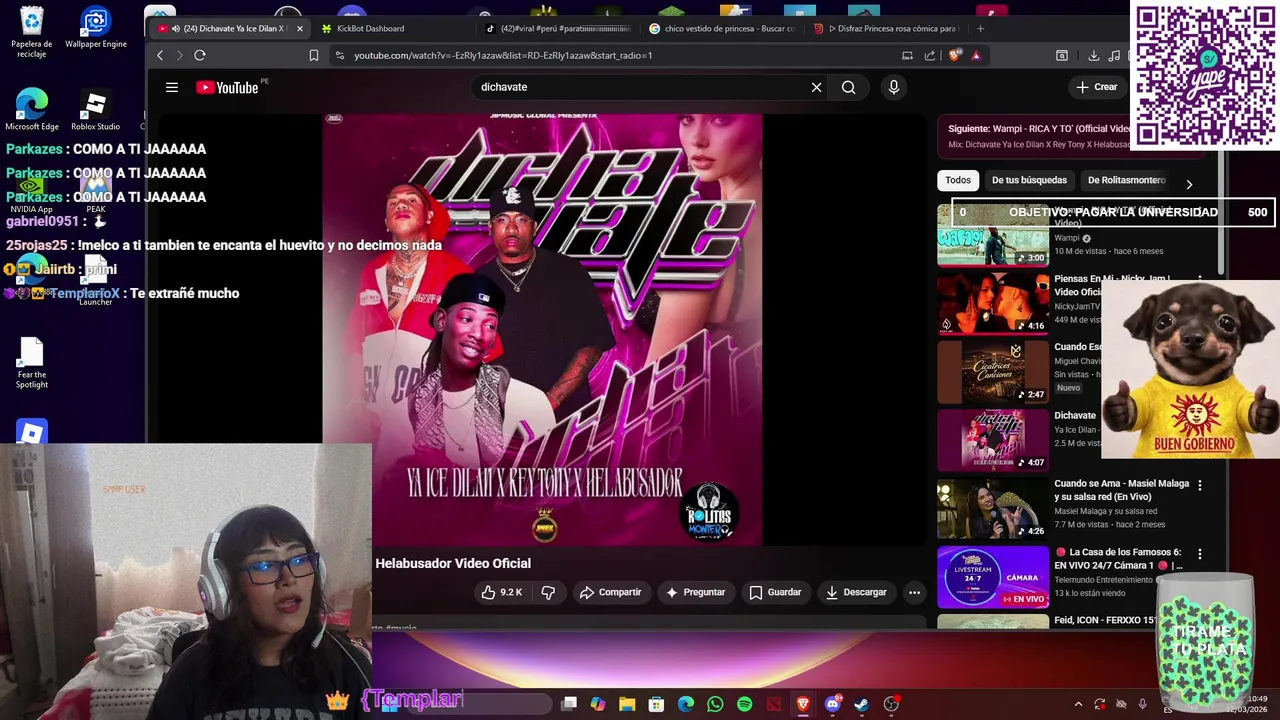
Task: Open the browser downloads button
Action: (x=1093, y=56)
